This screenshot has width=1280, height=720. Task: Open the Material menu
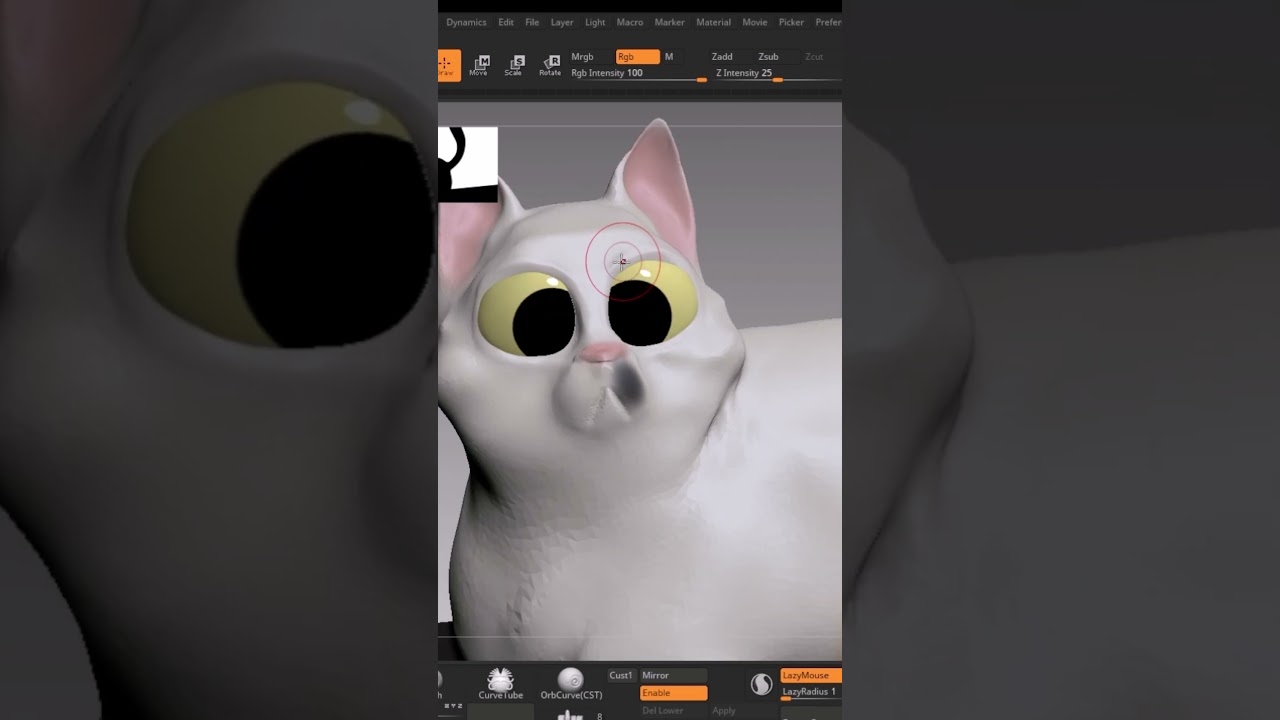click(714, 22)
